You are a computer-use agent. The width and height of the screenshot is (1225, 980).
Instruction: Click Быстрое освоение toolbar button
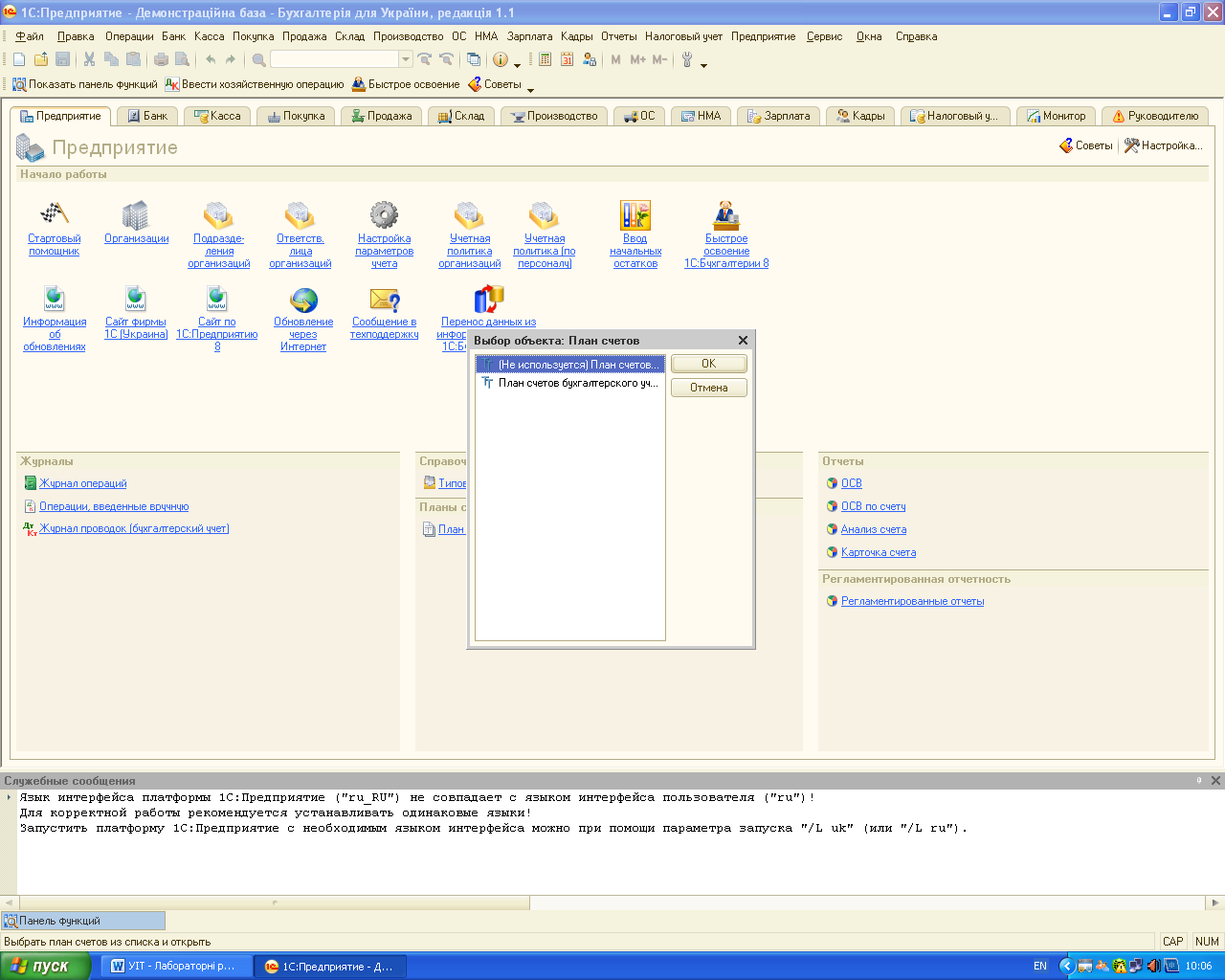pos(406,84)
